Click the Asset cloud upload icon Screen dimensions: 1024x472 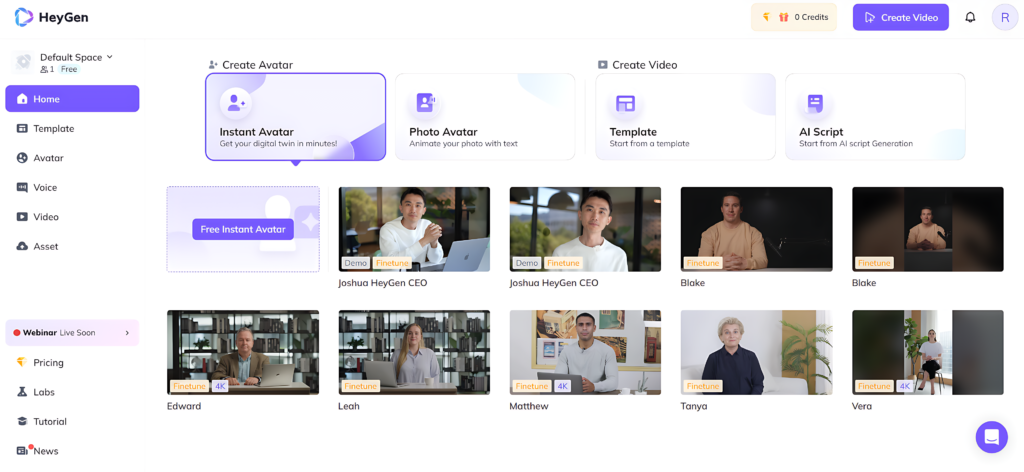tap(22, 246)
